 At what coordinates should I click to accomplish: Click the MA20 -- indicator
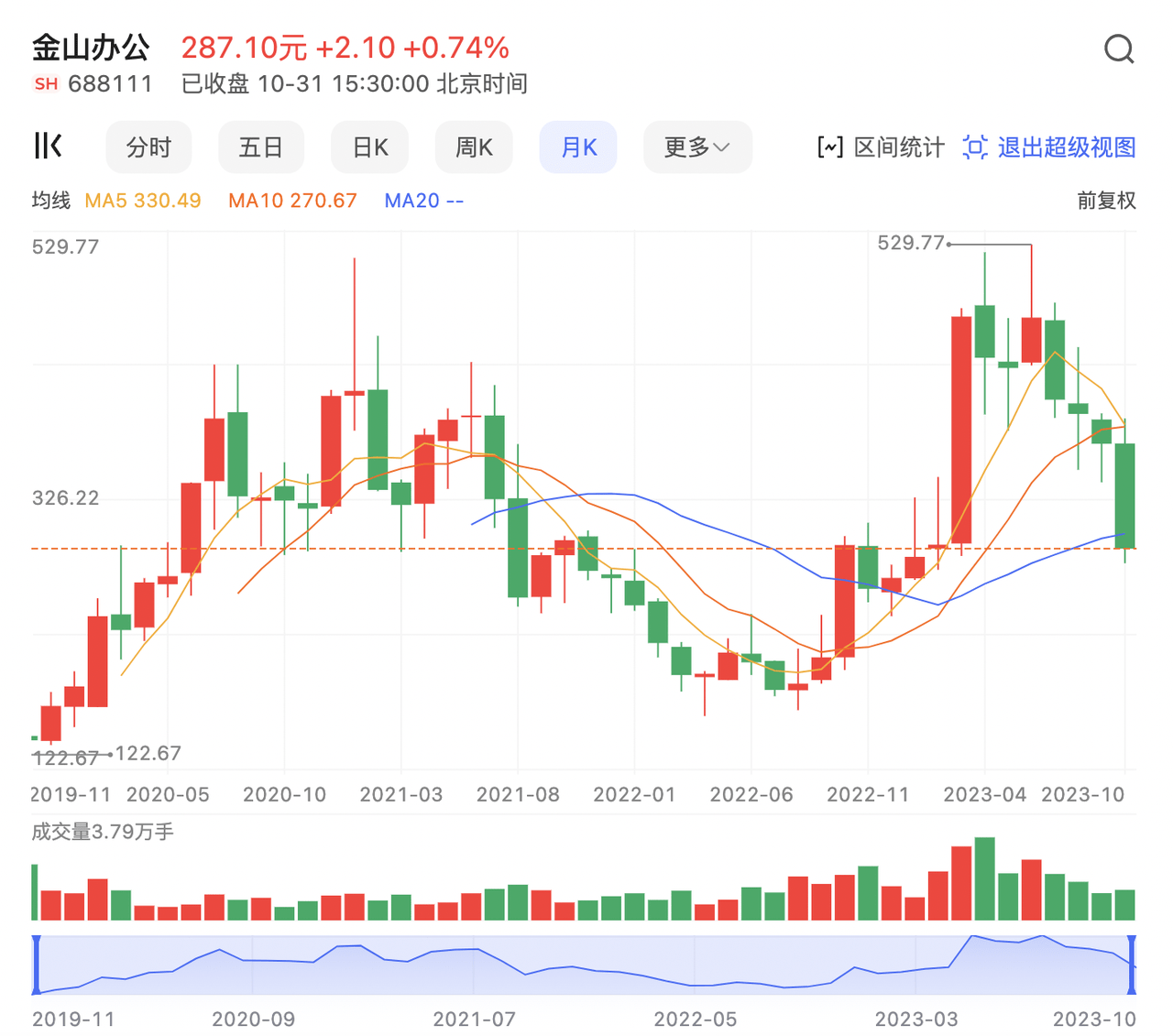424,201
